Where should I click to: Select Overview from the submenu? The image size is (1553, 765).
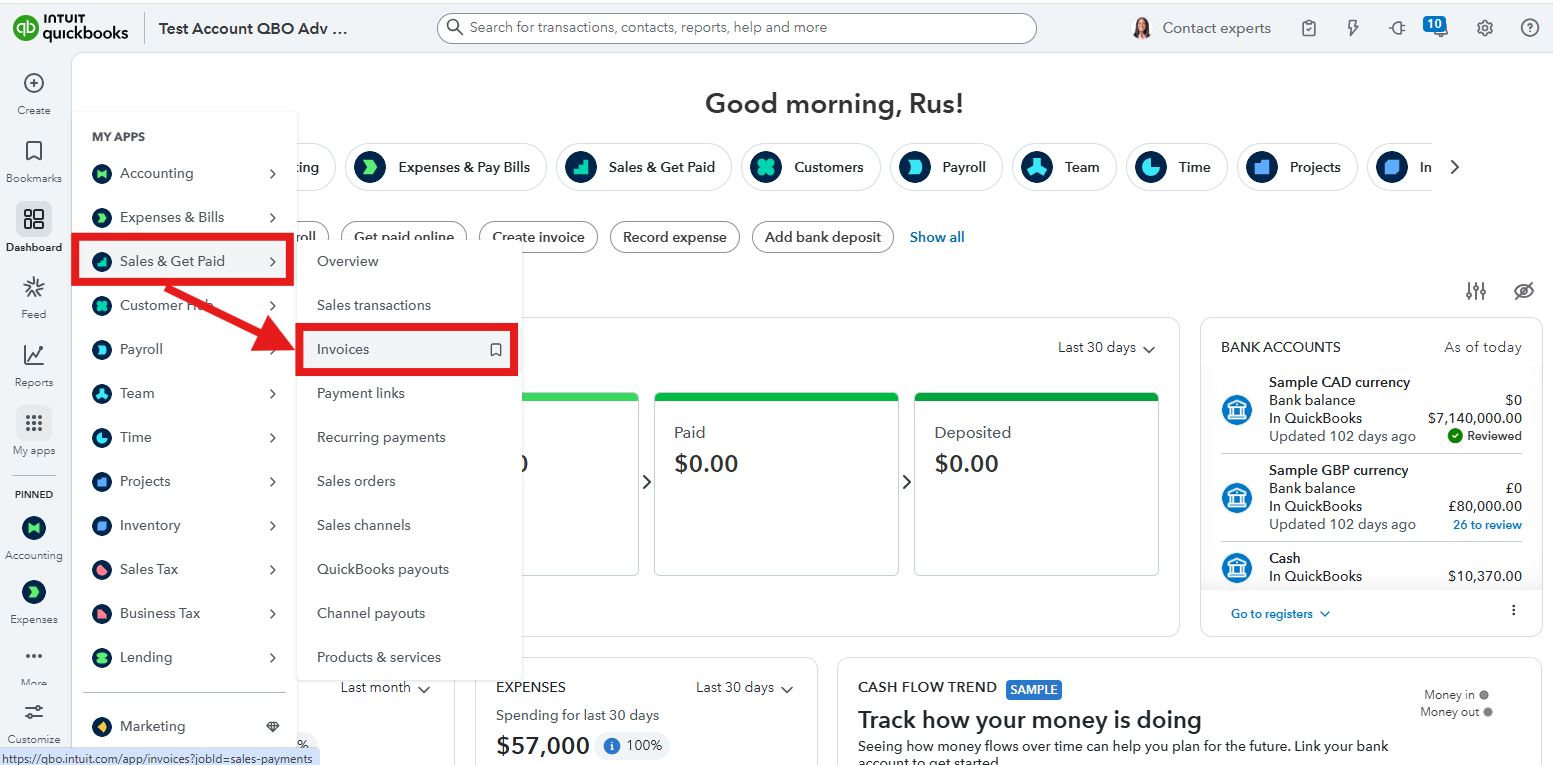(x=347, y=262)
